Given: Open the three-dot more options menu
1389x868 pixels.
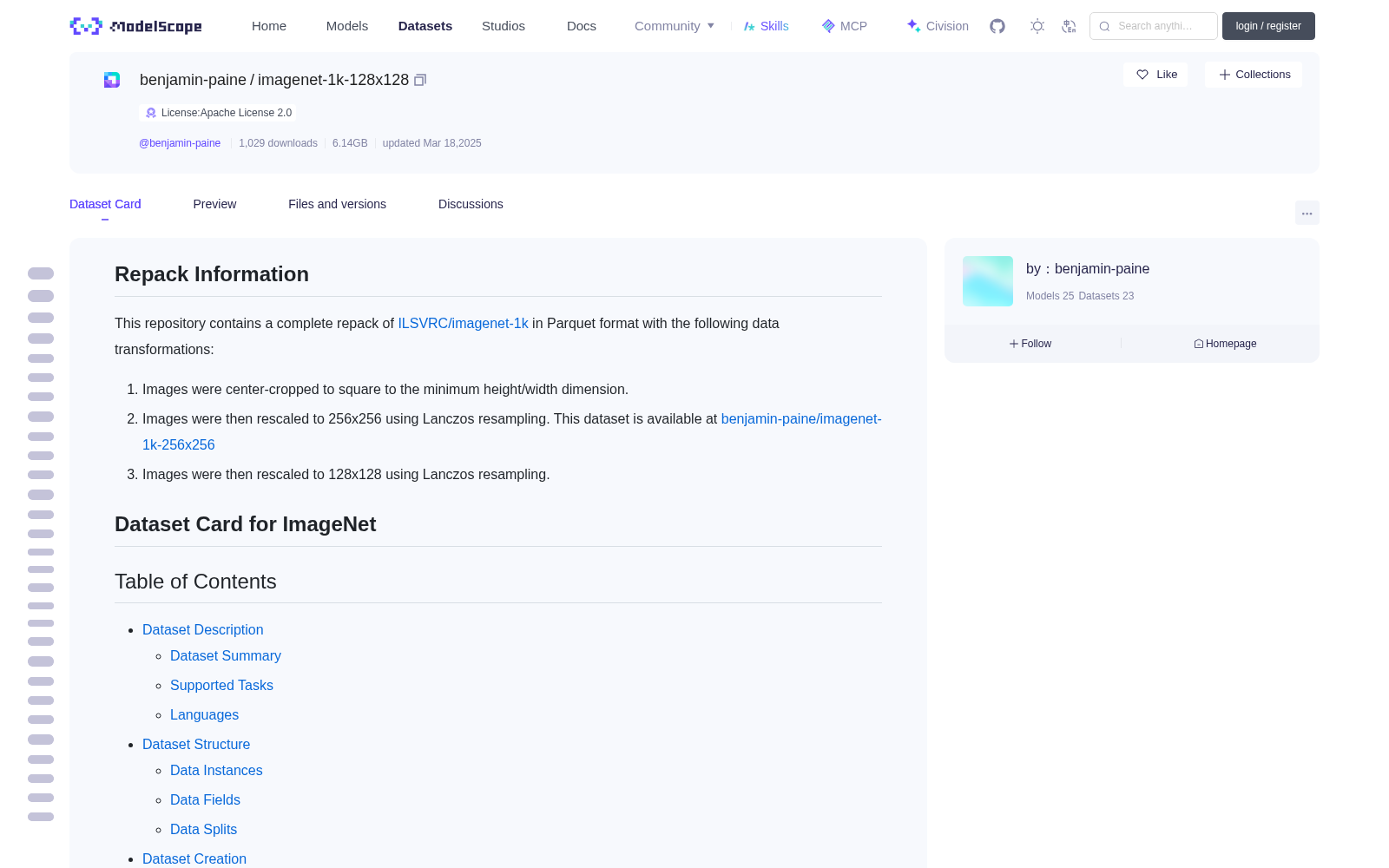Looking at the screenshot, I should (x=1307, y=214).
